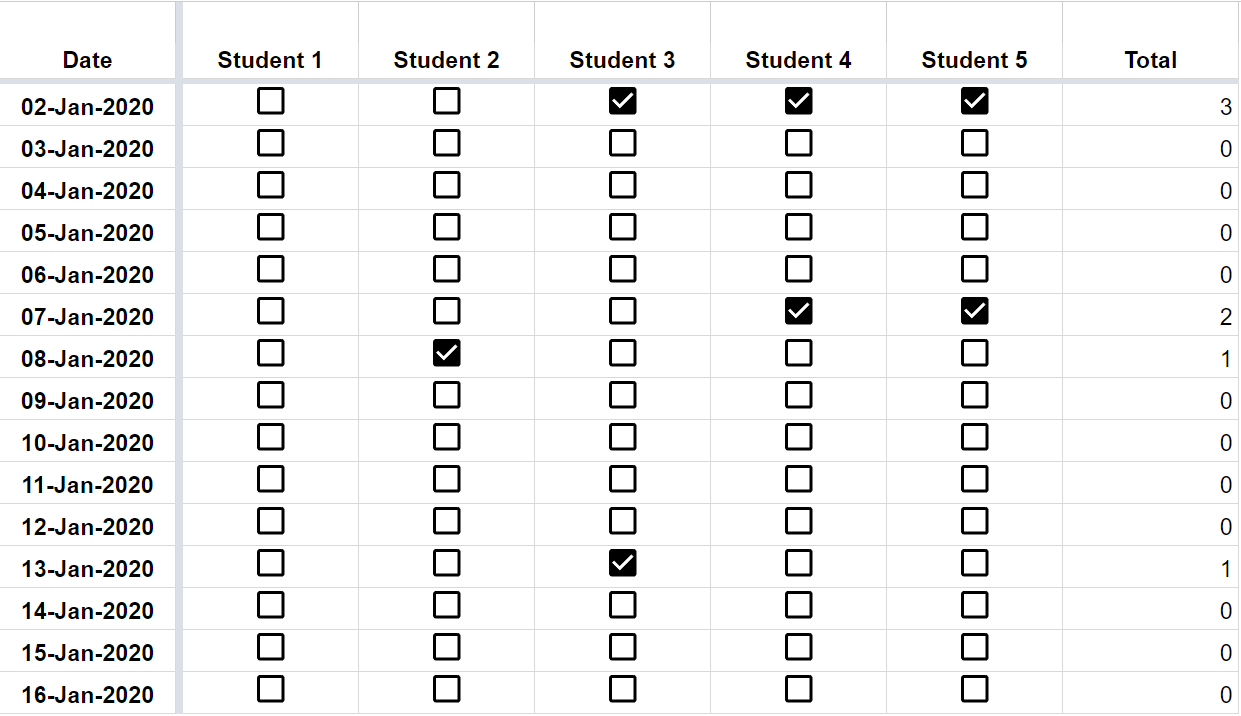The image size is (1241, 716).
Task: Uncheck Student 3 on 02-Jan-2020
Action: [622, 101]
